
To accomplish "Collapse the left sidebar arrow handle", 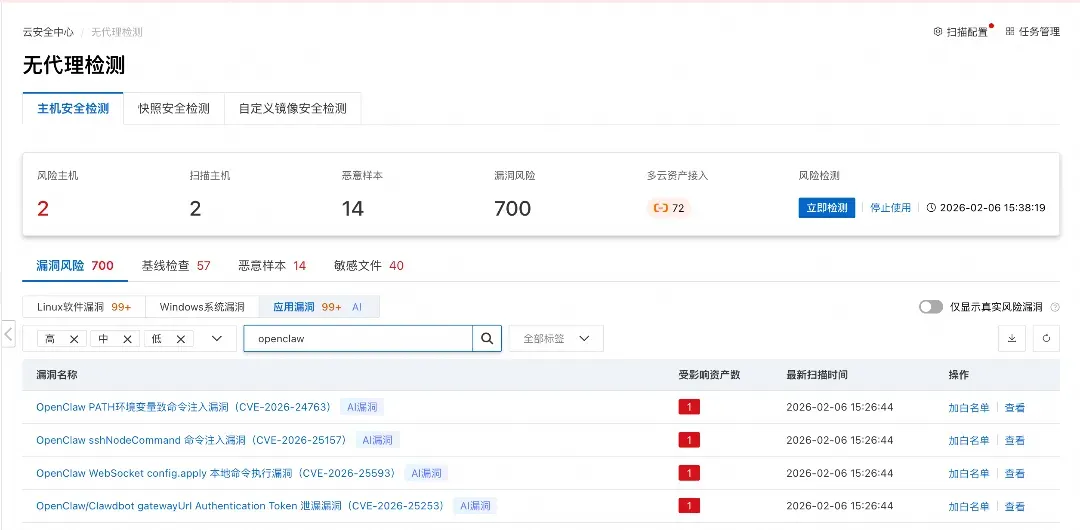I will (8, 334).
